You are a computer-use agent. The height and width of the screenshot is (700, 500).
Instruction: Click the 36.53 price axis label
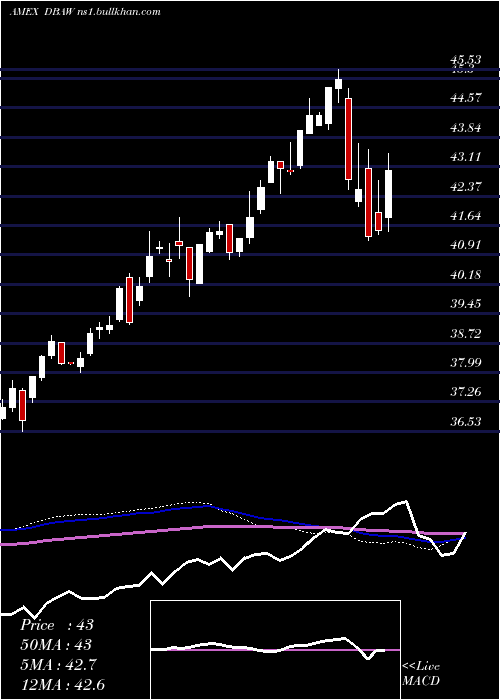pos(467,421)
